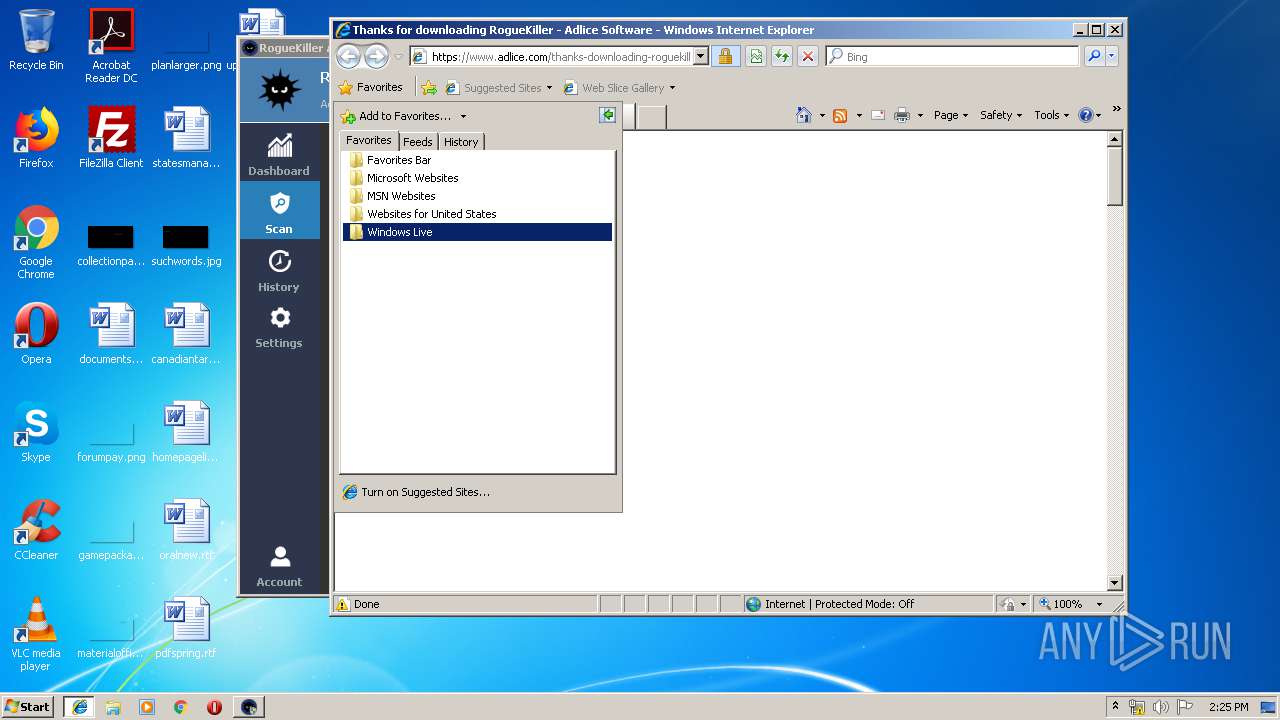Screen dimensions: 1280x720
Task: Click the IE vertical scrollbar down arrow
Action: tap(1115, 583)
